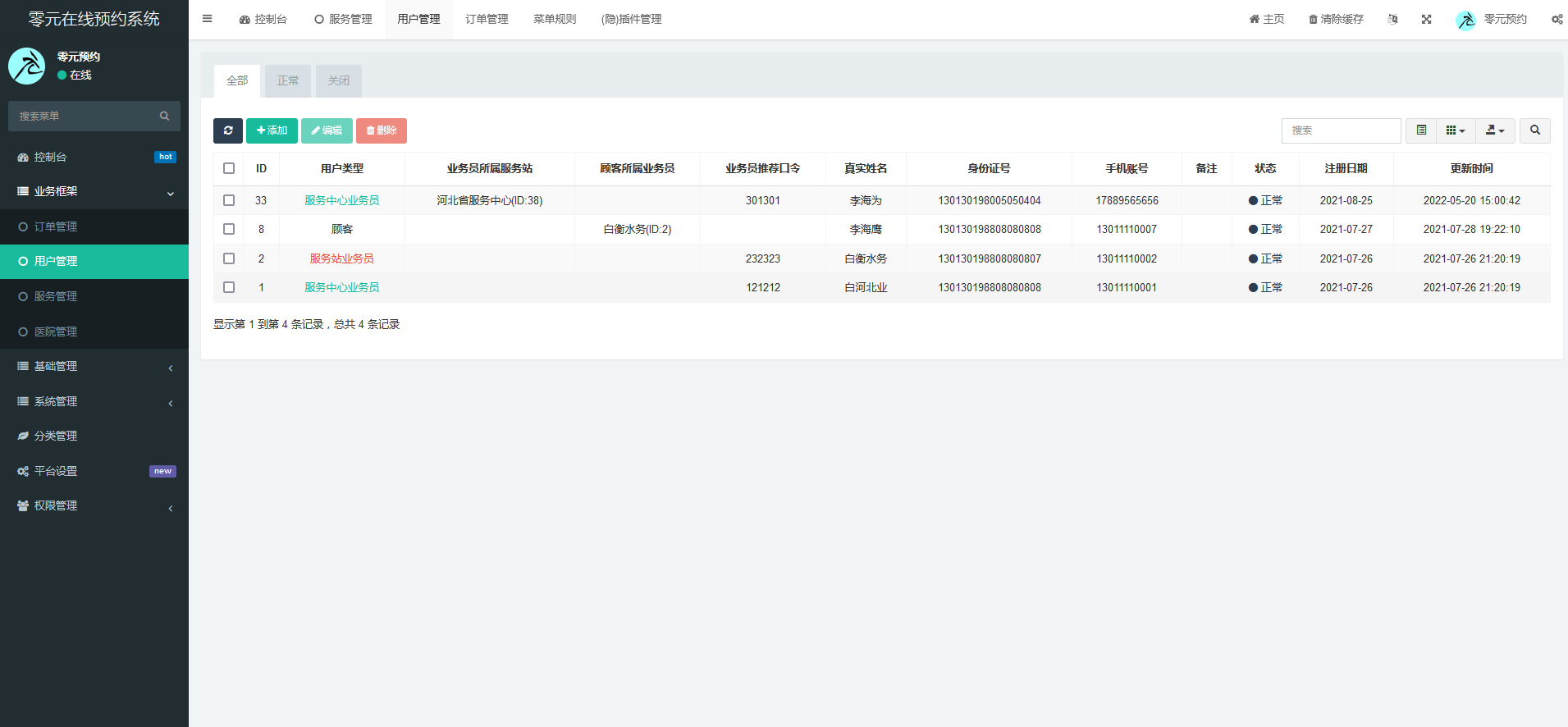Screen dimensions: 1568x727
Task: Focus the table 搜索 input field
Action: tap(1341, 130)
